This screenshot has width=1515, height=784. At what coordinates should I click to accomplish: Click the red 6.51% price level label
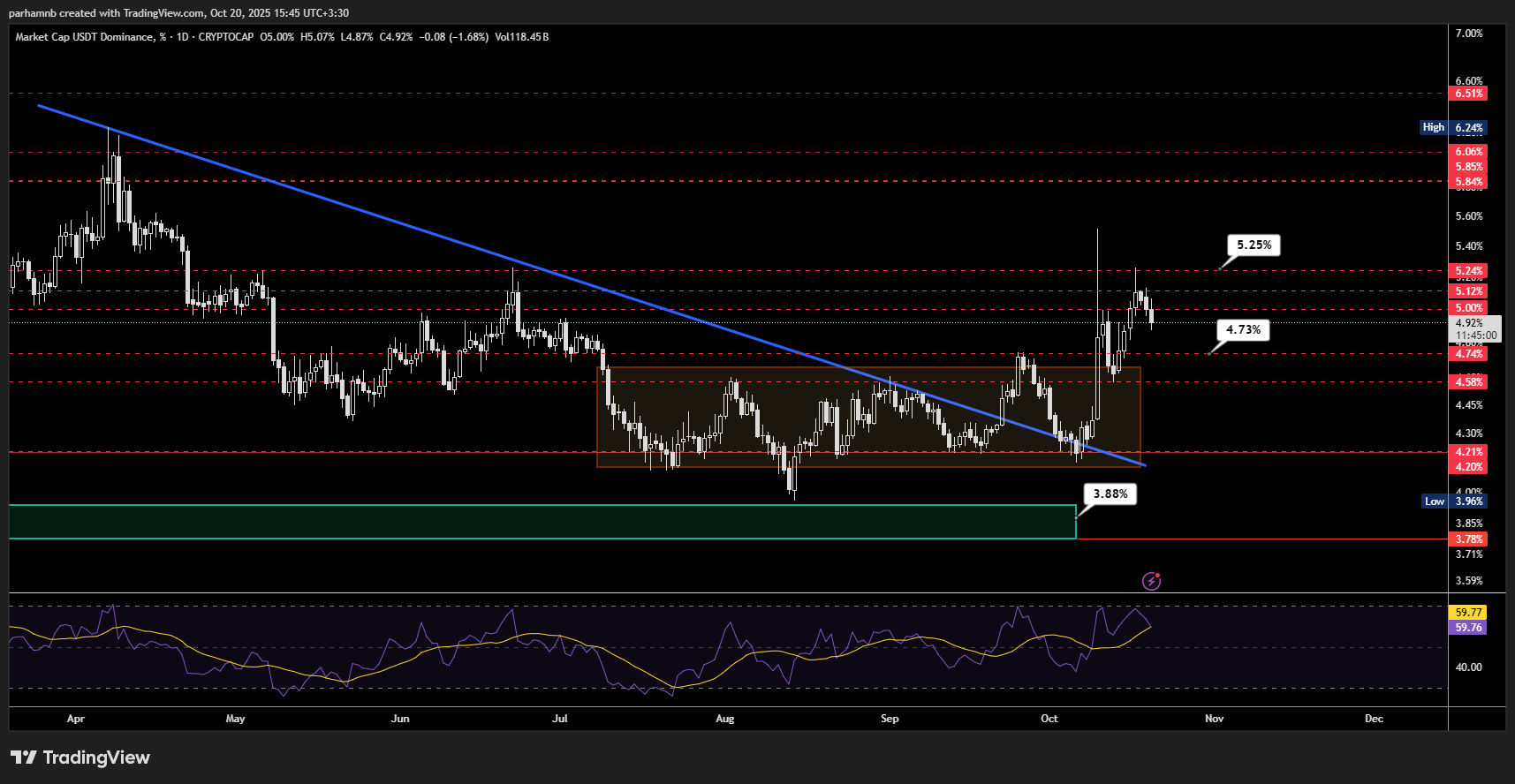(x=1468, y=94)
